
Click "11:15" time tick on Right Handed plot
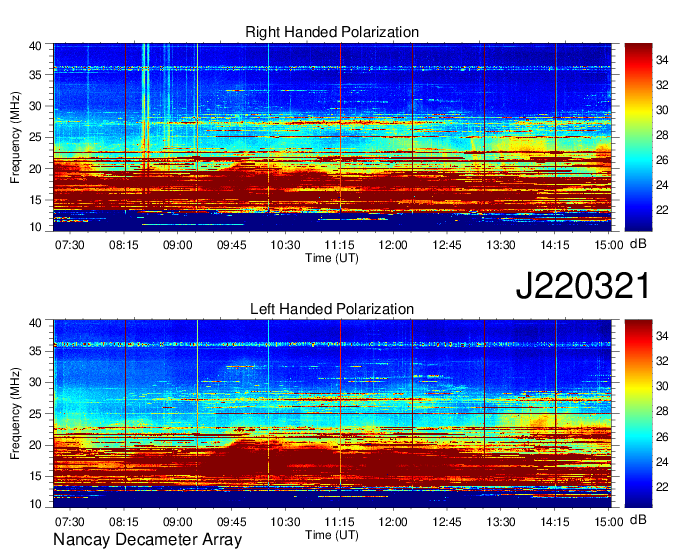[x=339, y=245]
